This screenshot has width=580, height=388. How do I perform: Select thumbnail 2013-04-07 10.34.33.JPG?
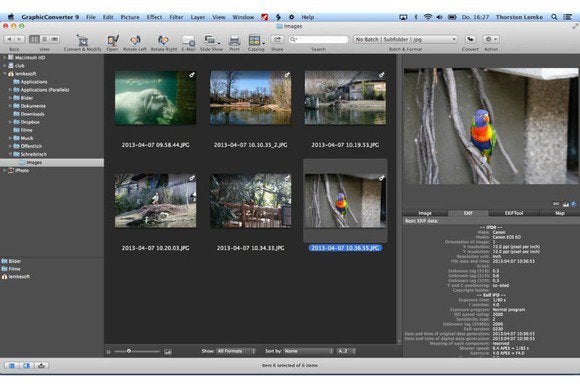tap(250, 201)
